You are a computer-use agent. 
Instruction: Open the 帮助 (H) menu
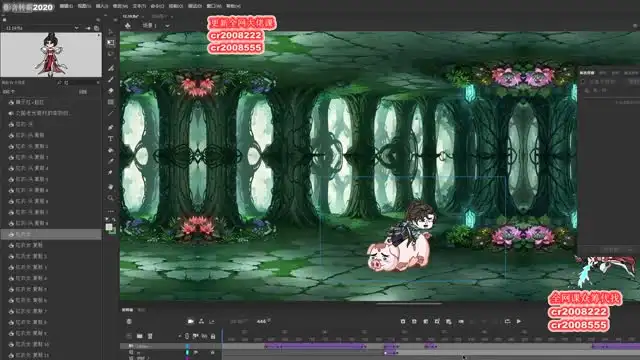(x=233, y=6)
